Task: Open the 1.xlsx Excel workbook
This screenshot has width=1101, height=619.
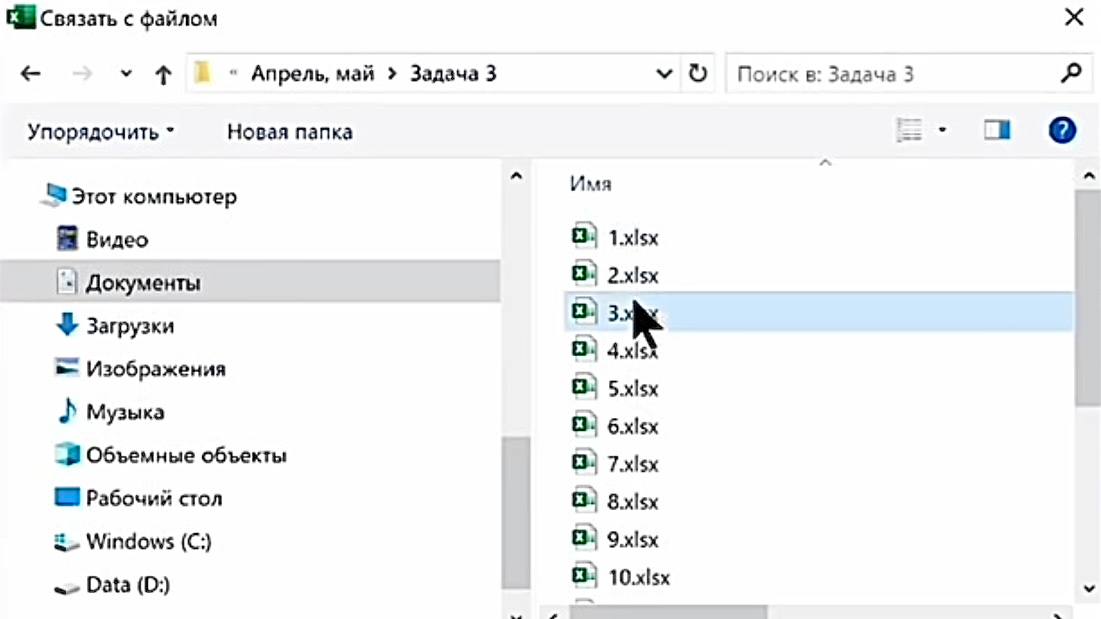Action: 630,236
